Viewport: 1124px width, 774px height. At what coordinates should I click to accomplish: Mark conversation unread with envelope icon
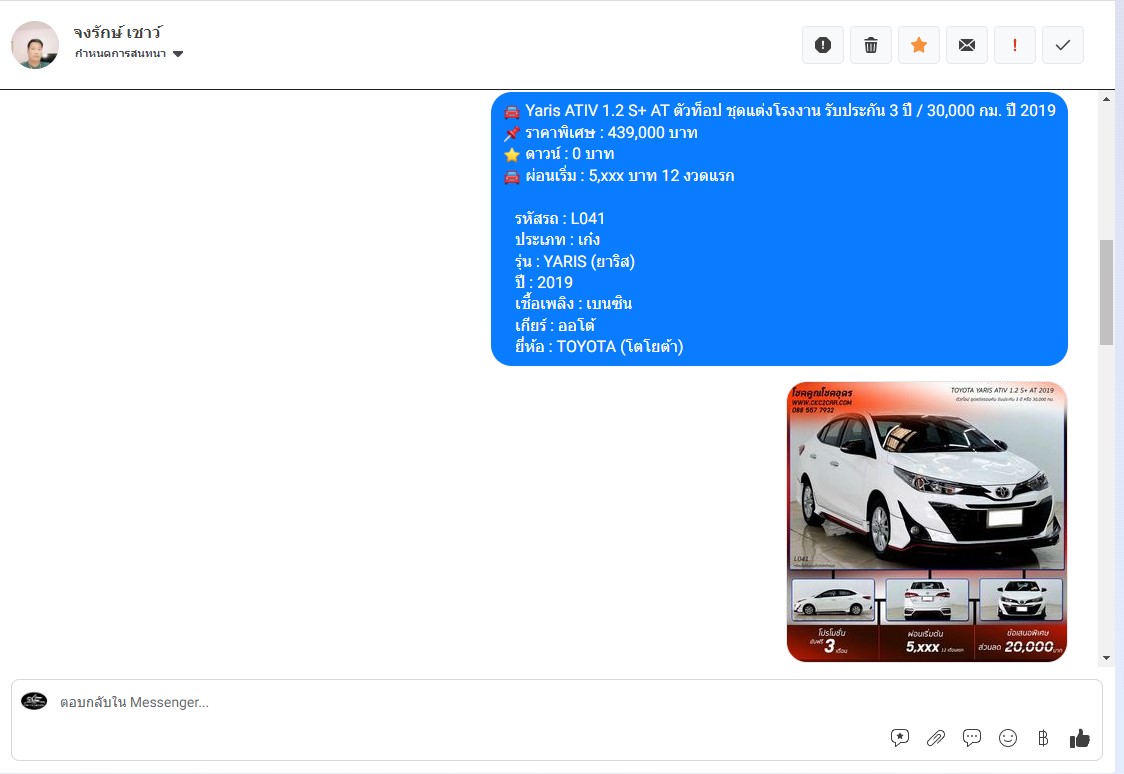(967, 45)
